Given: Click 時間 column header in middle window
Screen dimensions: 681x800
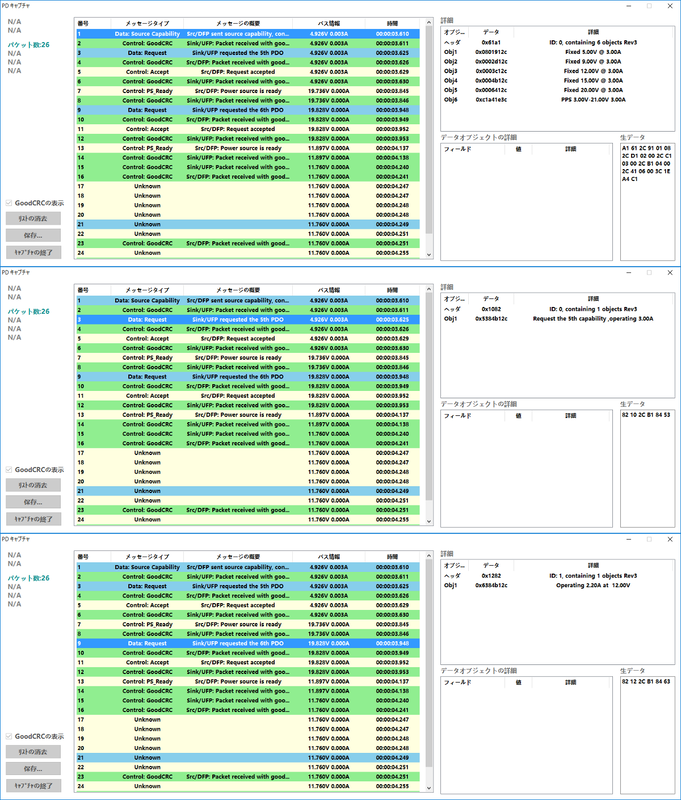Looking at the screenshot, I should click(x=392, y=290).
